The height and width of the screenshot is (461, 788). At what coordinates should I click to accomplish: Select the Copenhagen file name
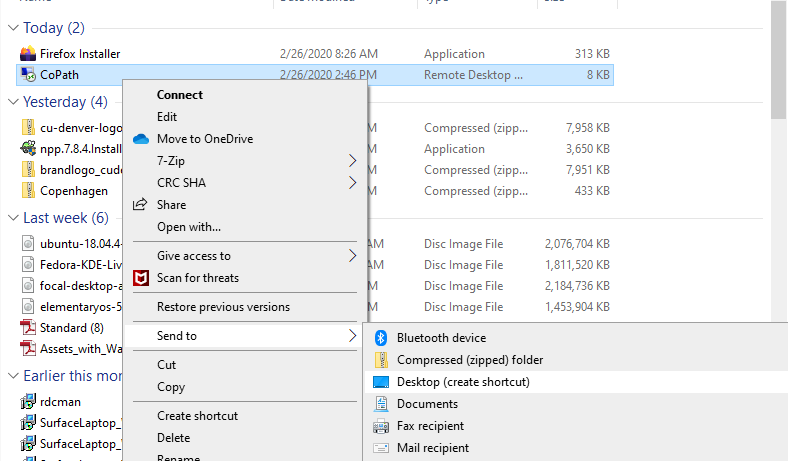click(74, 191)
